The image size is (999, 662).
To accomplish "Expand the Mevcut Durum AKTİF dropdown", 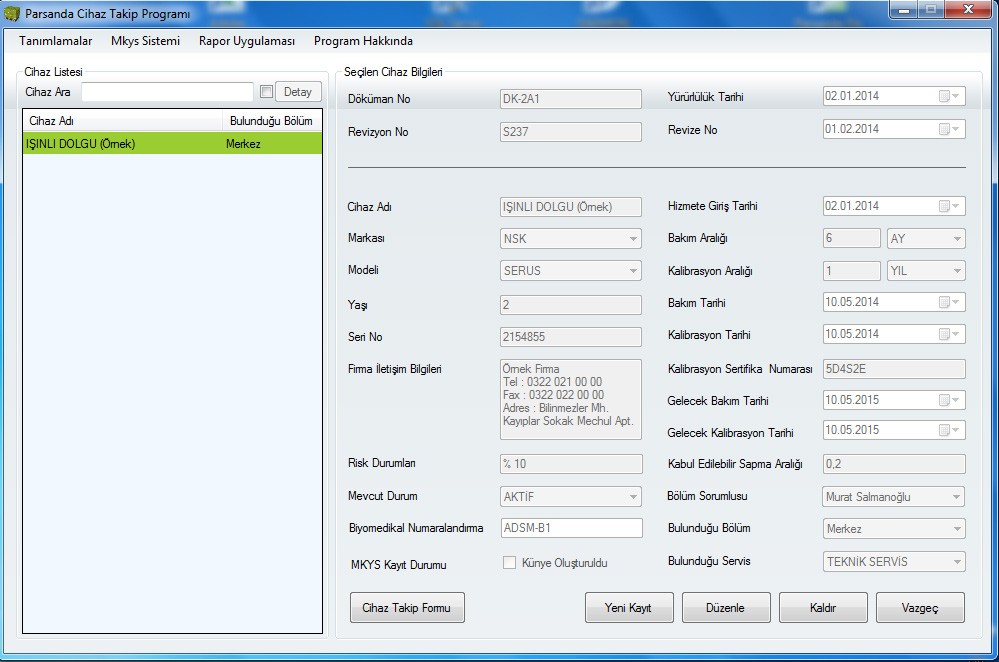I will click(x=633, y=496).
